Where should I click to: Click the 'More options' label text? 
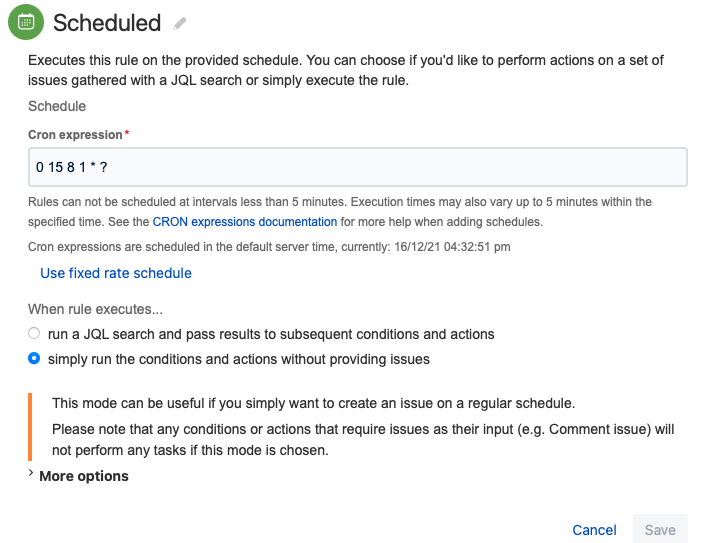pos(84,476)
